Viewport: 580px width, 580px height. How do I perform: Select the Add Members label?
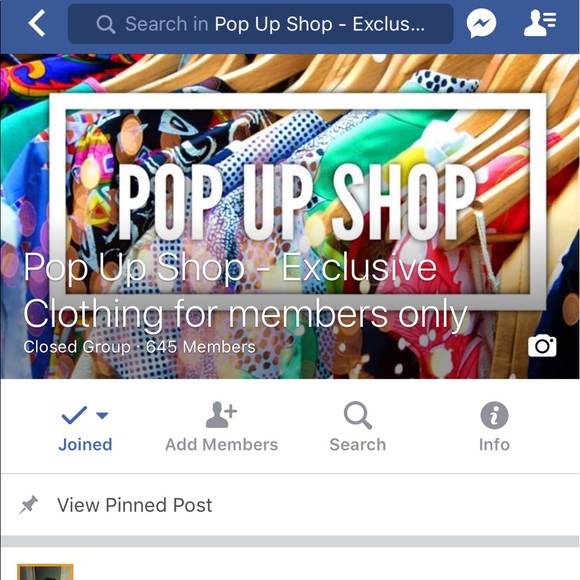tap(221, 444)
